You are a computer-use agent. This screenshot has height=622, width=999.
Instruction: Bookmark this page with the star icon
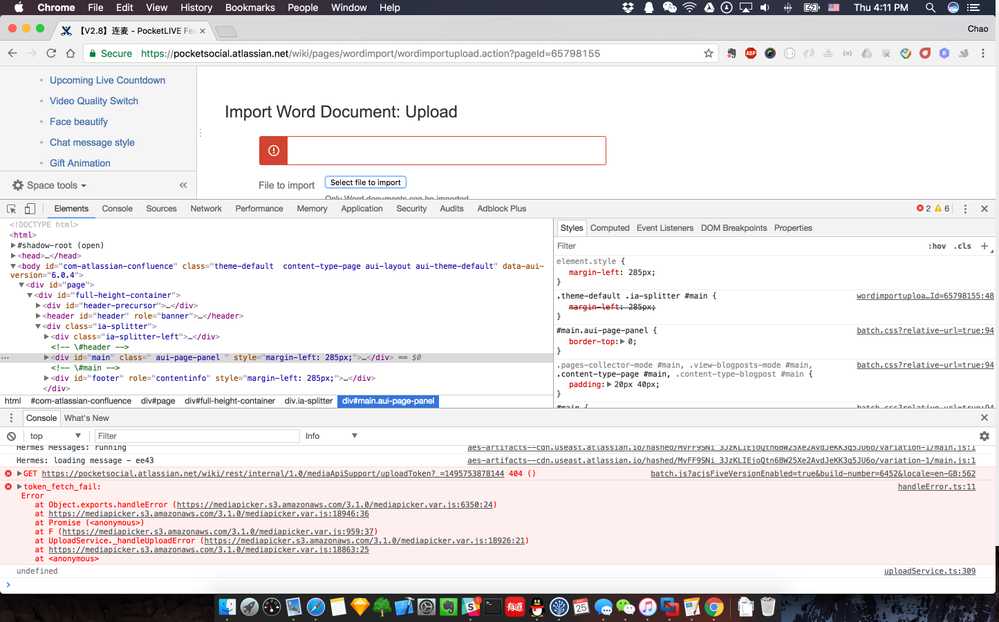click(x=708, y=54)
